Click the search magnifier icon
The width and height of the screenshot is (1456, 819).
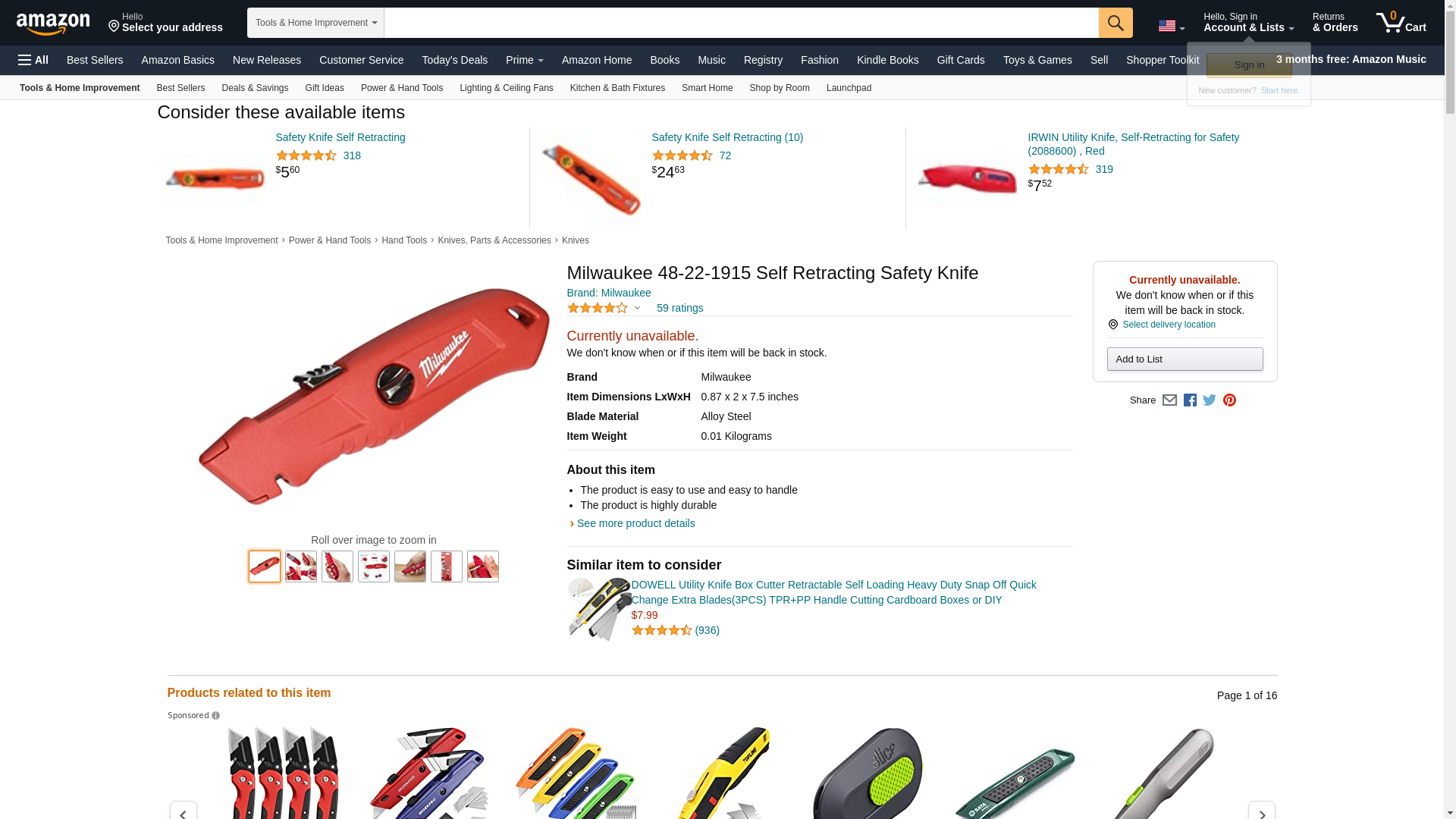pos(1116,23)
